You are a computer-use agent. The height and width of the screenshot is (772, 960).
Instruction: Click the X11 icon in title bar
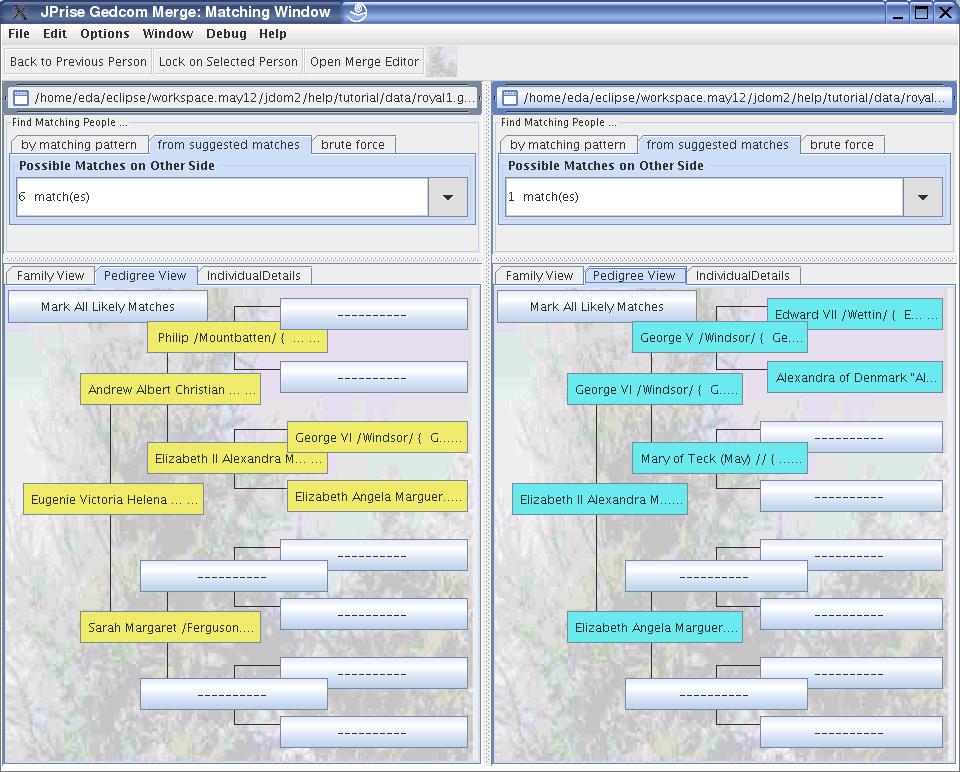coord(19,12)
